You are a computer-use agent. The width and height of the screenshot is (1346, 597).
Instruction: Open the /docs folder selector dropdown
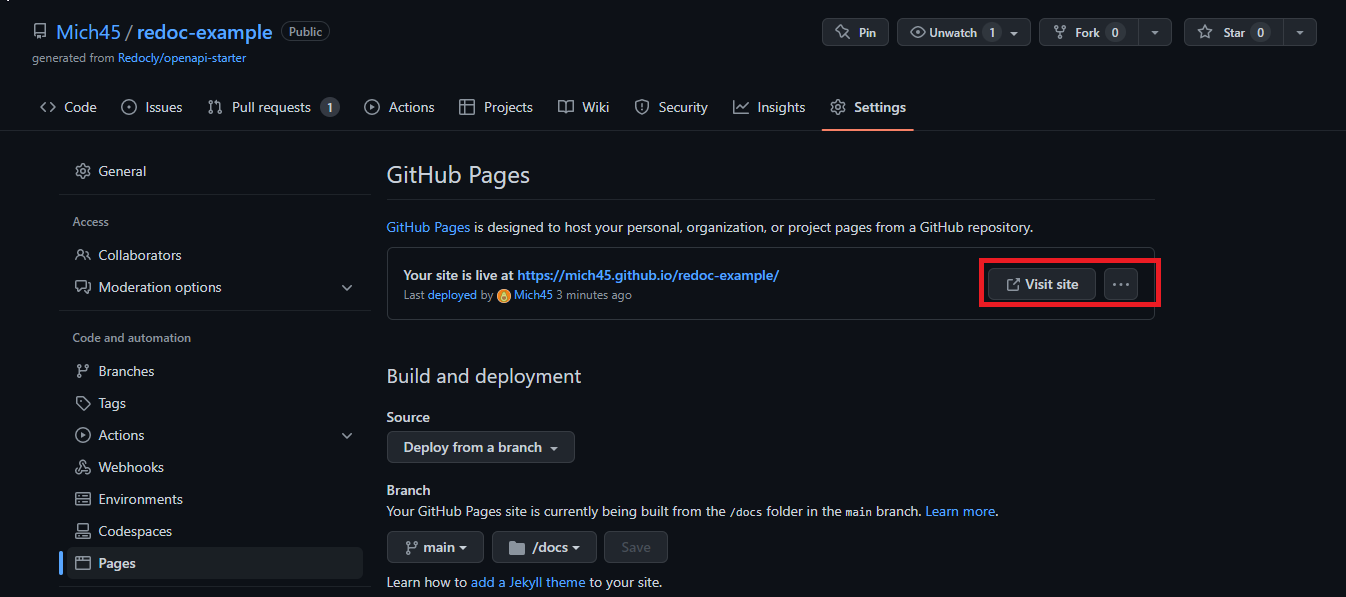544,547
